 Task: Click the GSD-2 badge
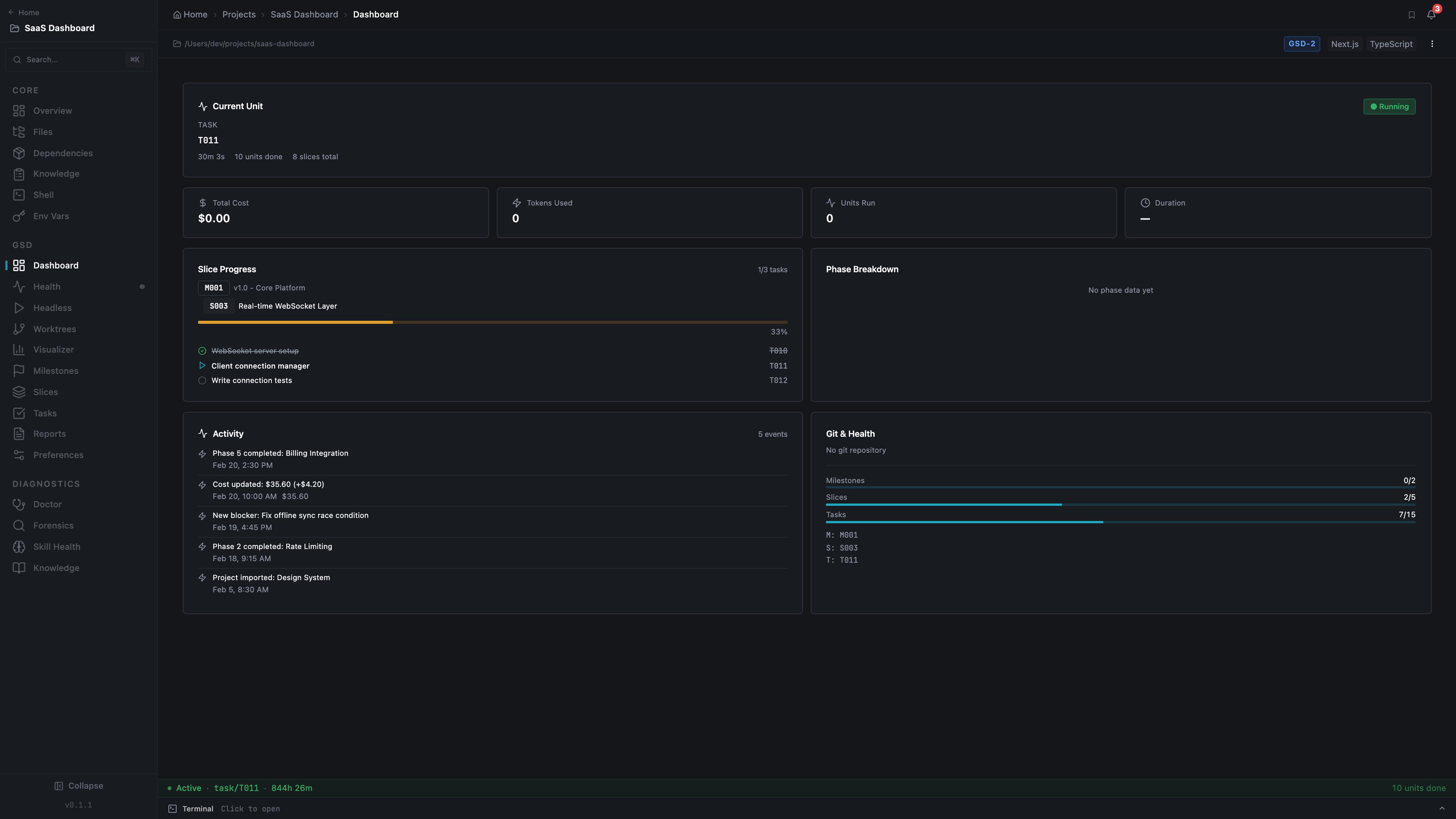click(1302, 44)
